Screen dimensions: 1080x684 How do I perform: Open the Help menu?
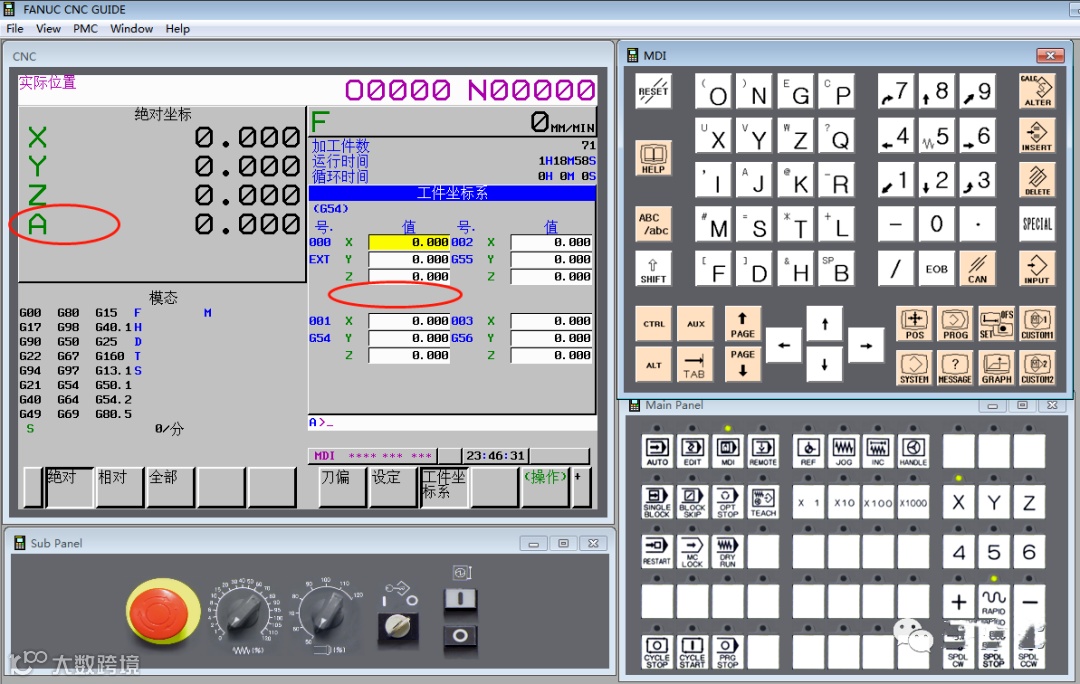pos(177,28)
